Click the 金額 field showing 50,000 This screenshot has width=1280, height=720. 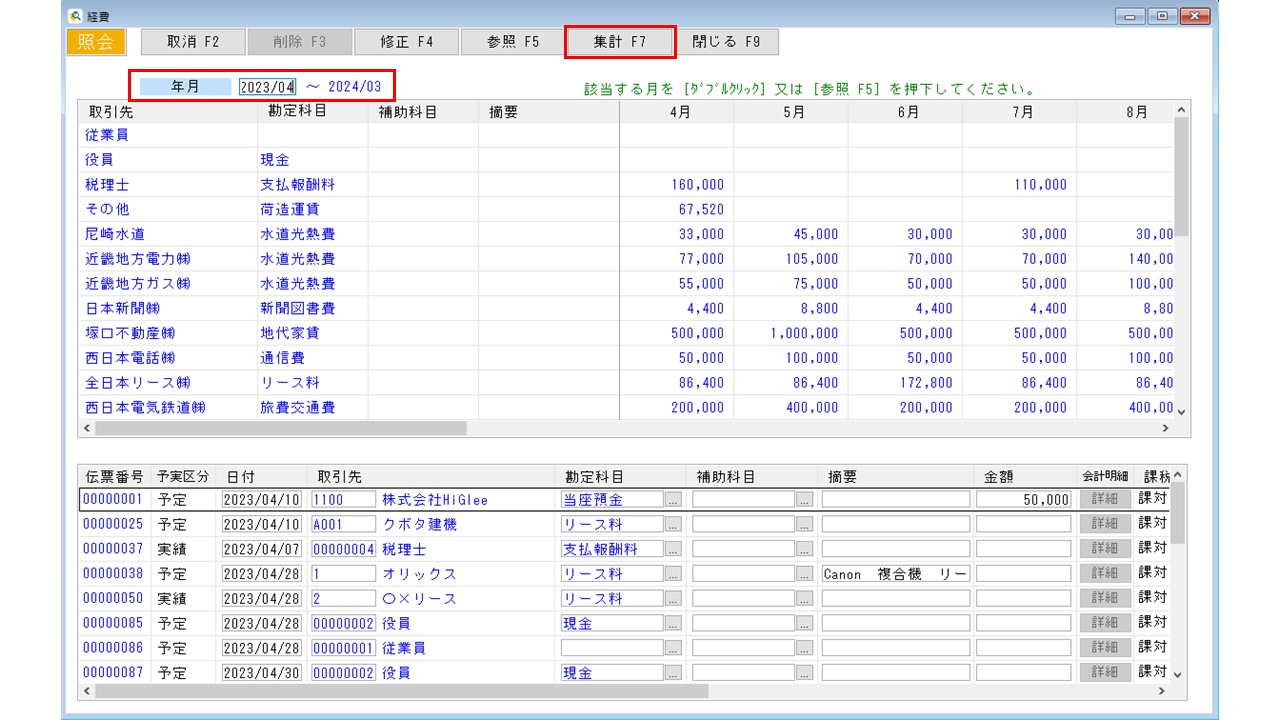1024,499
